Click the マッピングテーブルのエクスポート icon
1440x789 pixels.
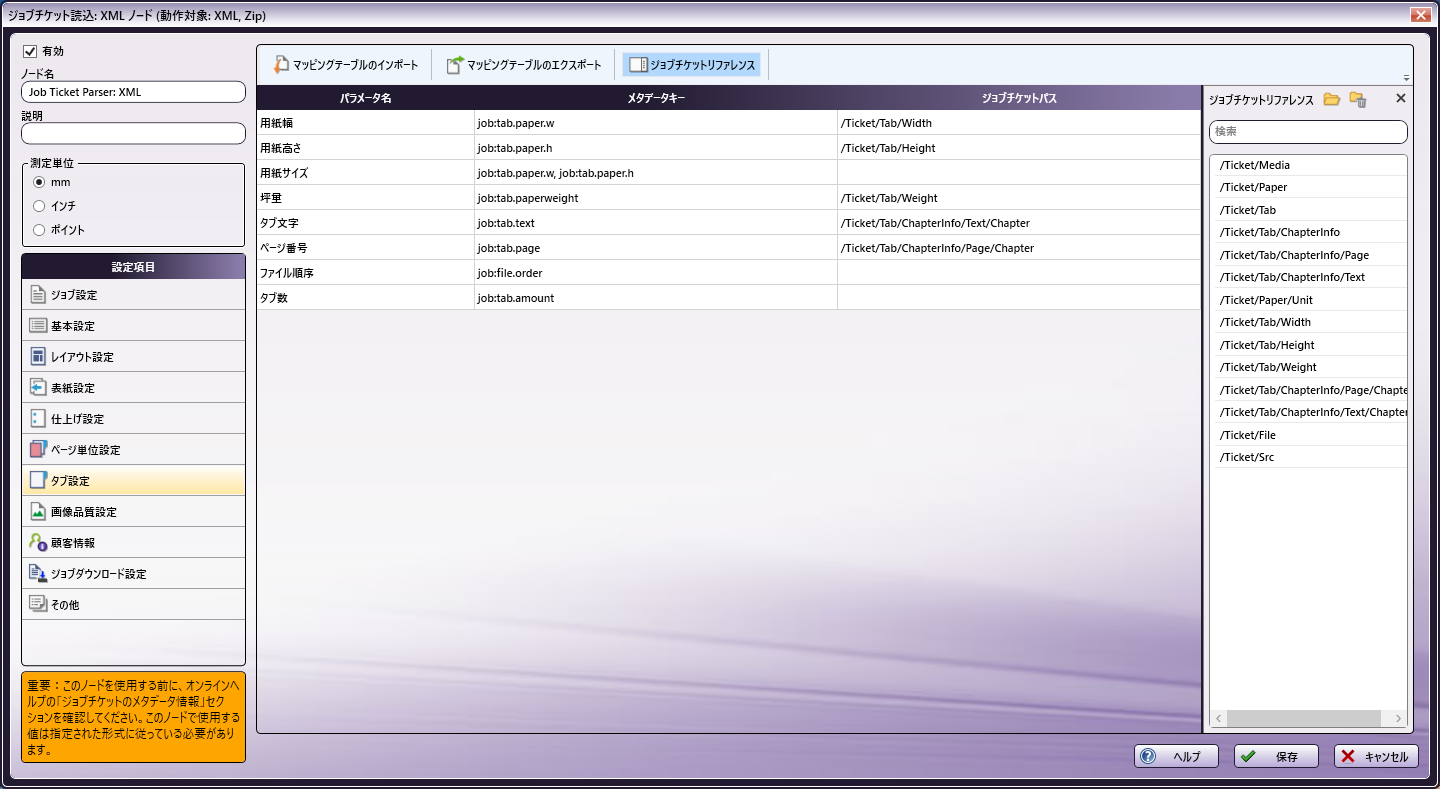point(454,65)
